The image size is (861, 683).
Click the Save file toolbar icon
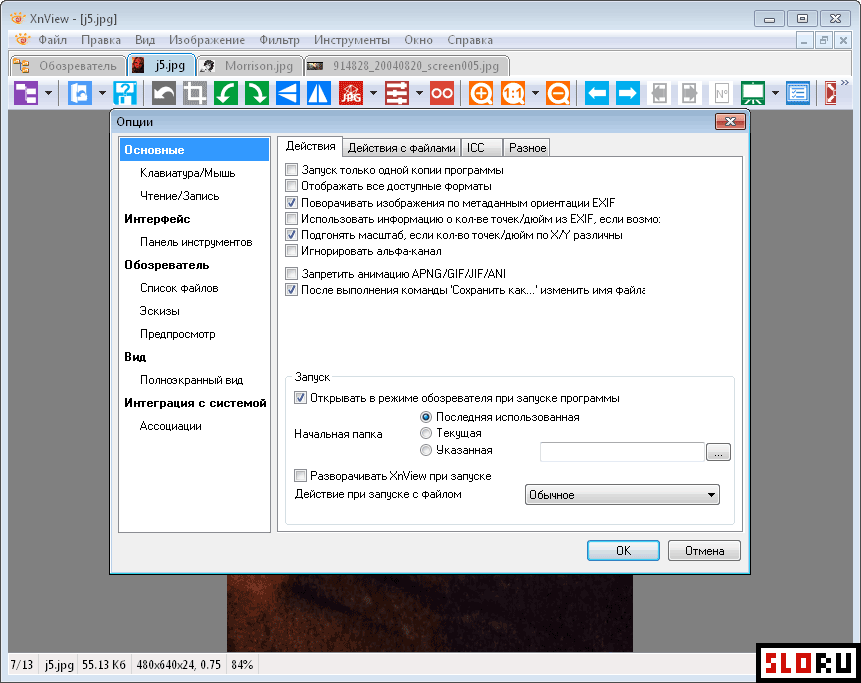pyautogui.click(x=126, y=94)
